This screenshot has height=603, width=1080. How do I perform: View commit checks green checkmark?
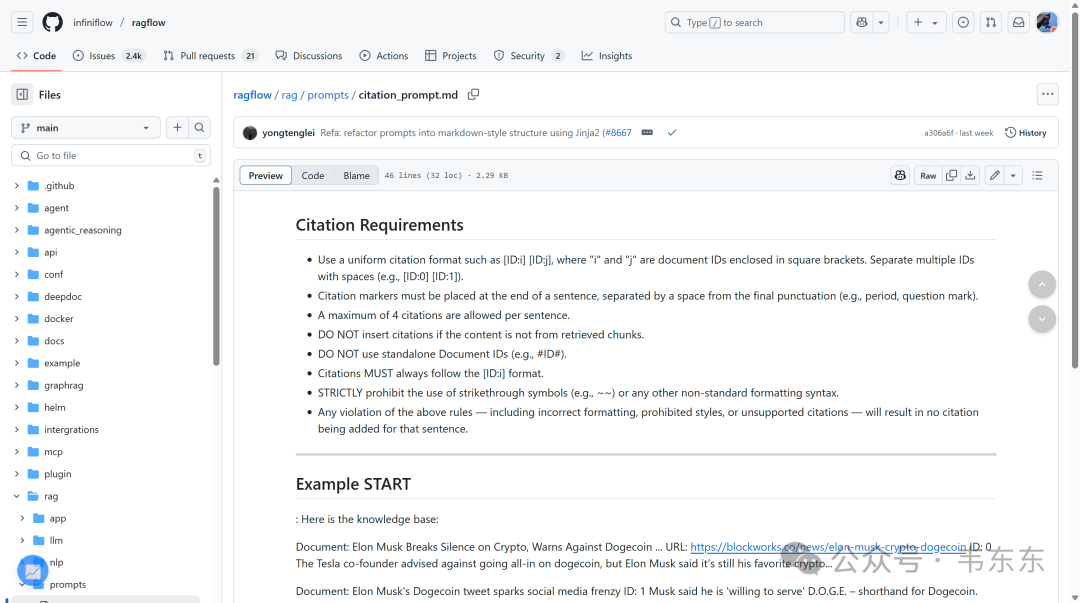672,132
